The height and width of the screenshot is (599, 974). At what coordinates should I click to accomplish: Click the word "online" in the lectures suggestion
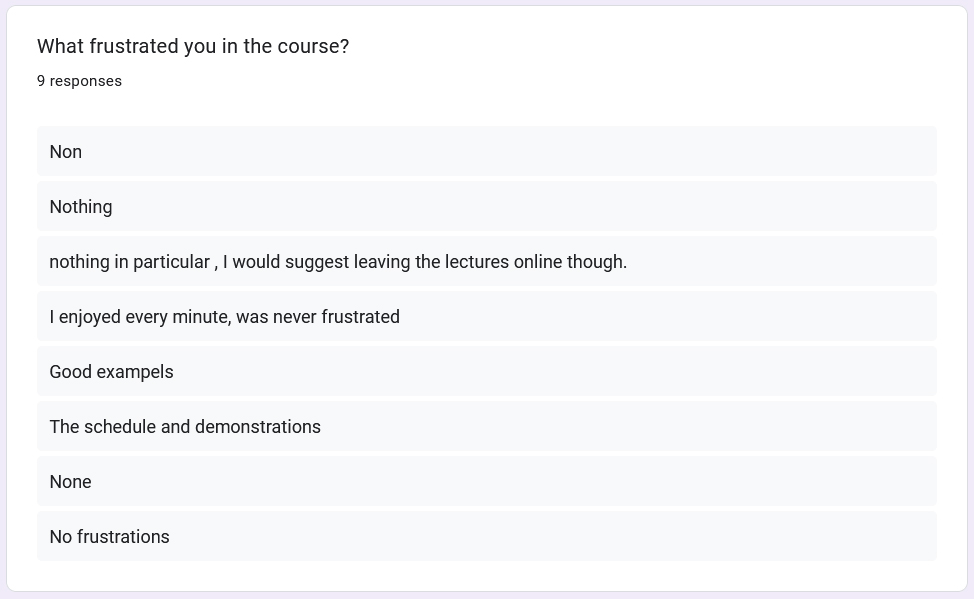pos(538,262)
